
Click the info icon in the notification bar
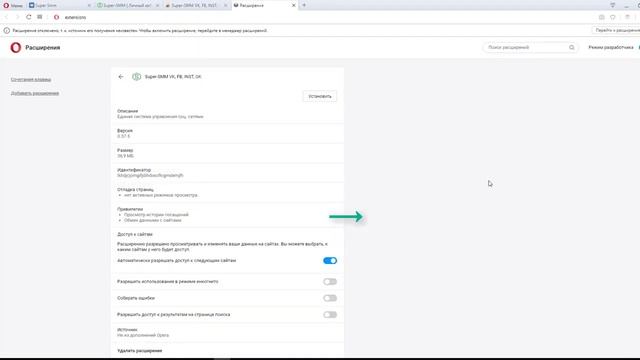coord(7,31)
